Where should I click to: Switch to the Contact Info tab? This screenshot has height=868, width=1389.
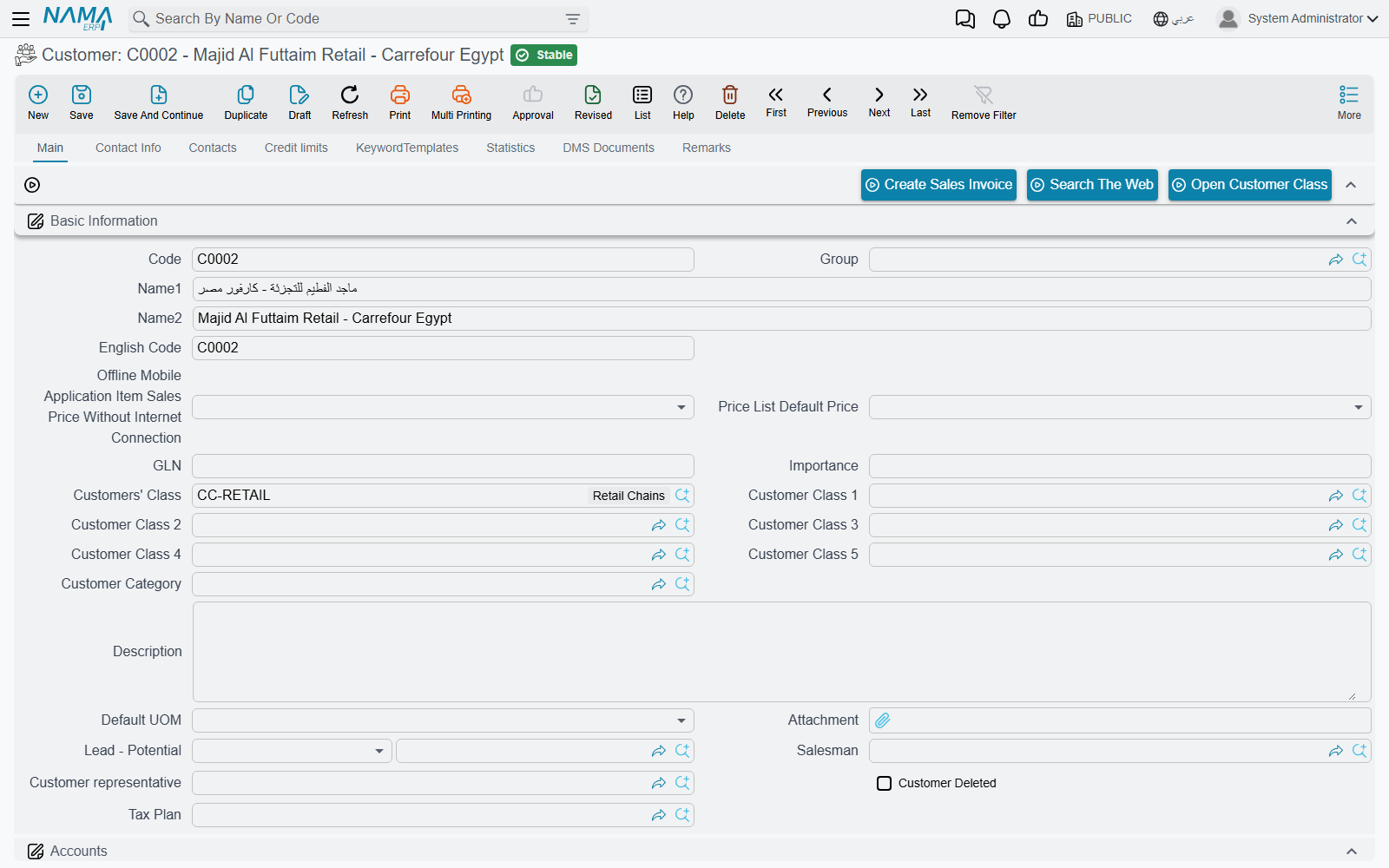tap(128, 148)
